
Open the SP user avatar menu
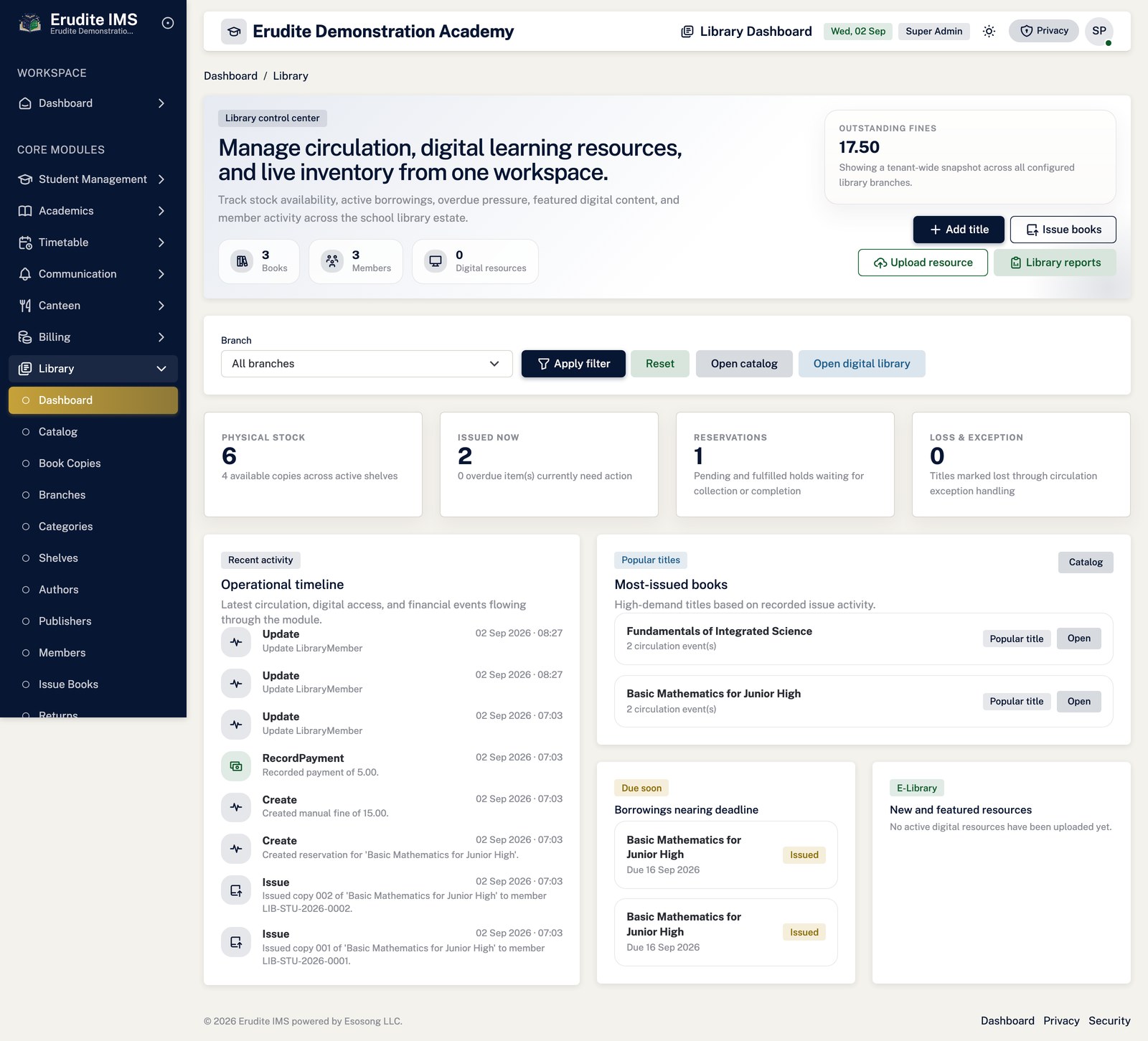click(x=1099, y=31)
